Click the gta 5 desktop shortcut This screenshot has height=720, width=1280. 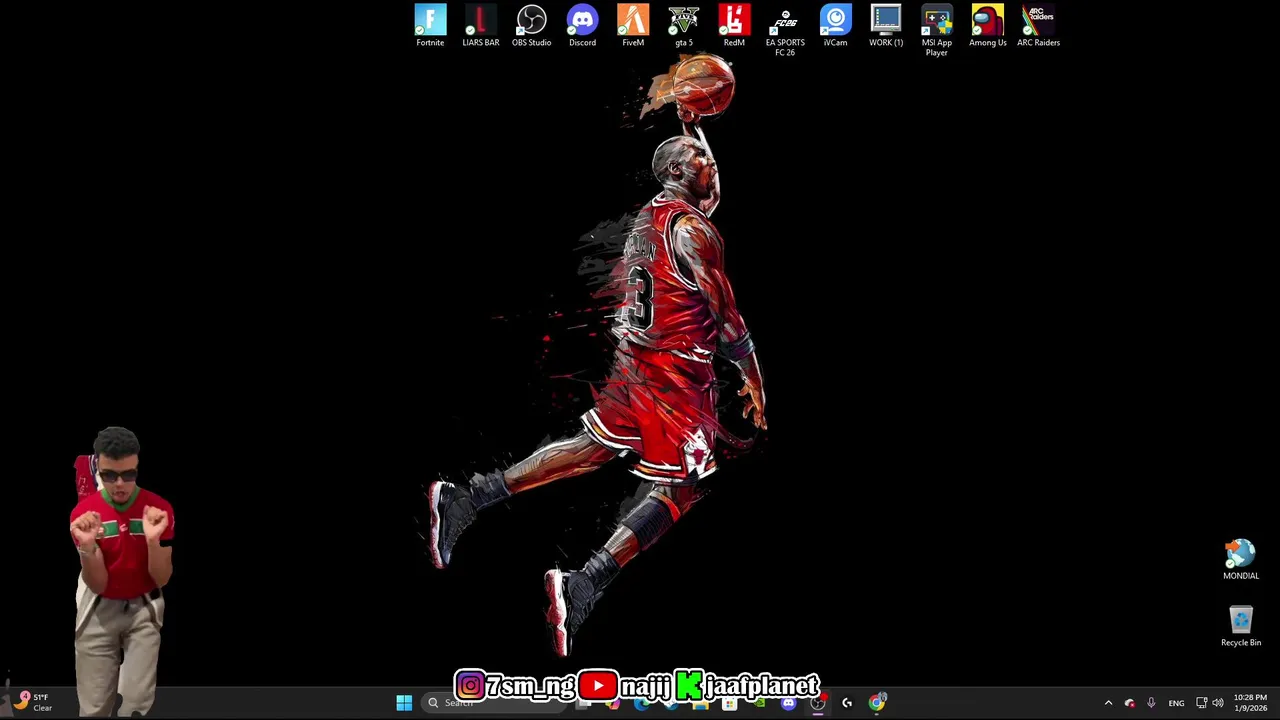tap(684, 26)
